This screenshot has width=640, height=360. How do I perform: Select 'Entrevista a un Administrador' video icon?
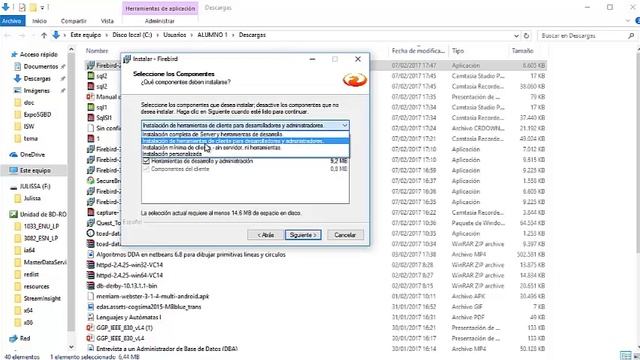click(91, 349)
